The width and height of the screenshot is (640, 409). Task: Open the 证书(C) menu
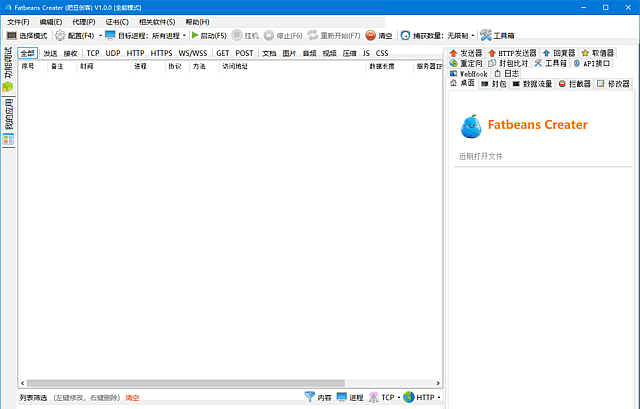(117, 22)
